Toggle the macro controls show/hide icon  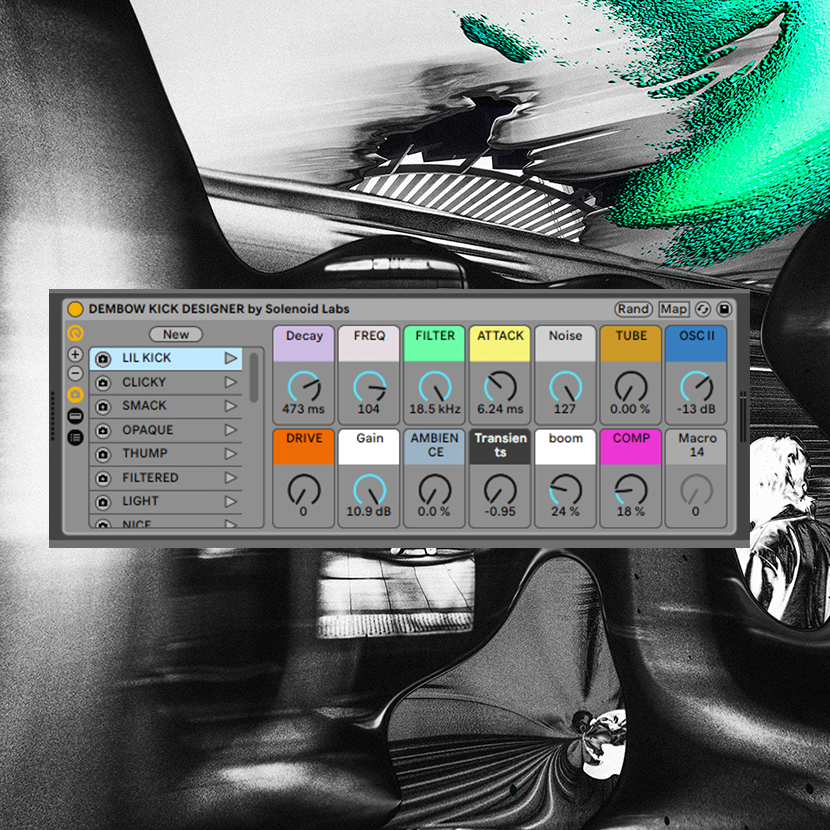(x=75, y=333)
